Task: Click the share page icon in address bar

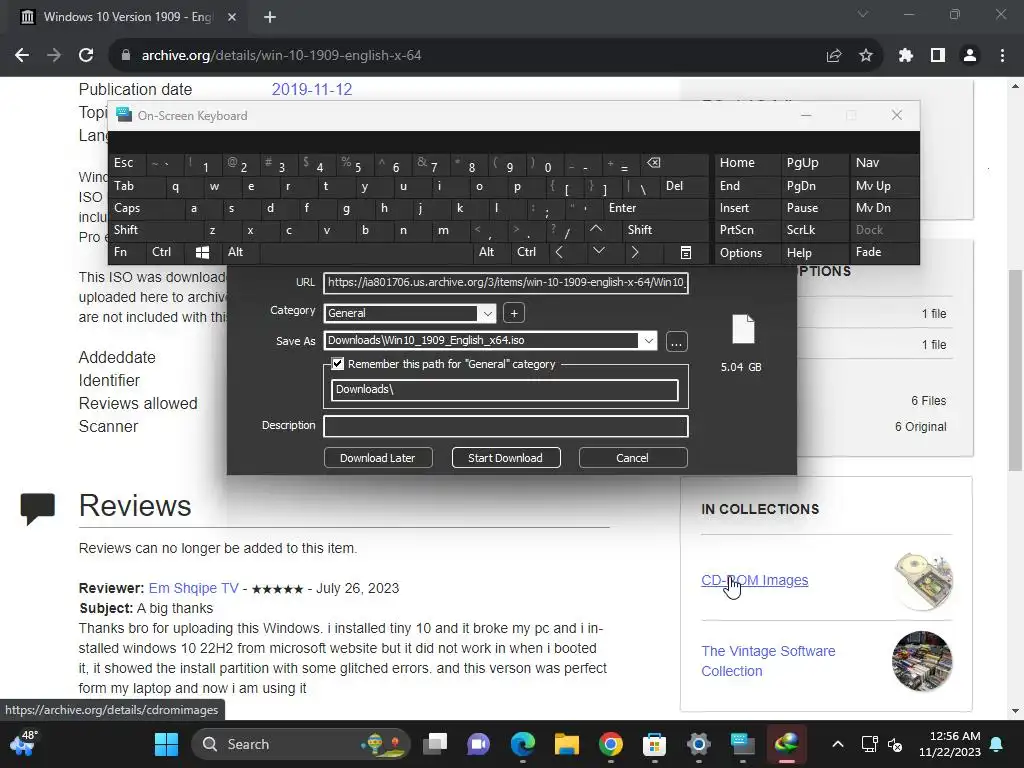Action: coord(833,56)
